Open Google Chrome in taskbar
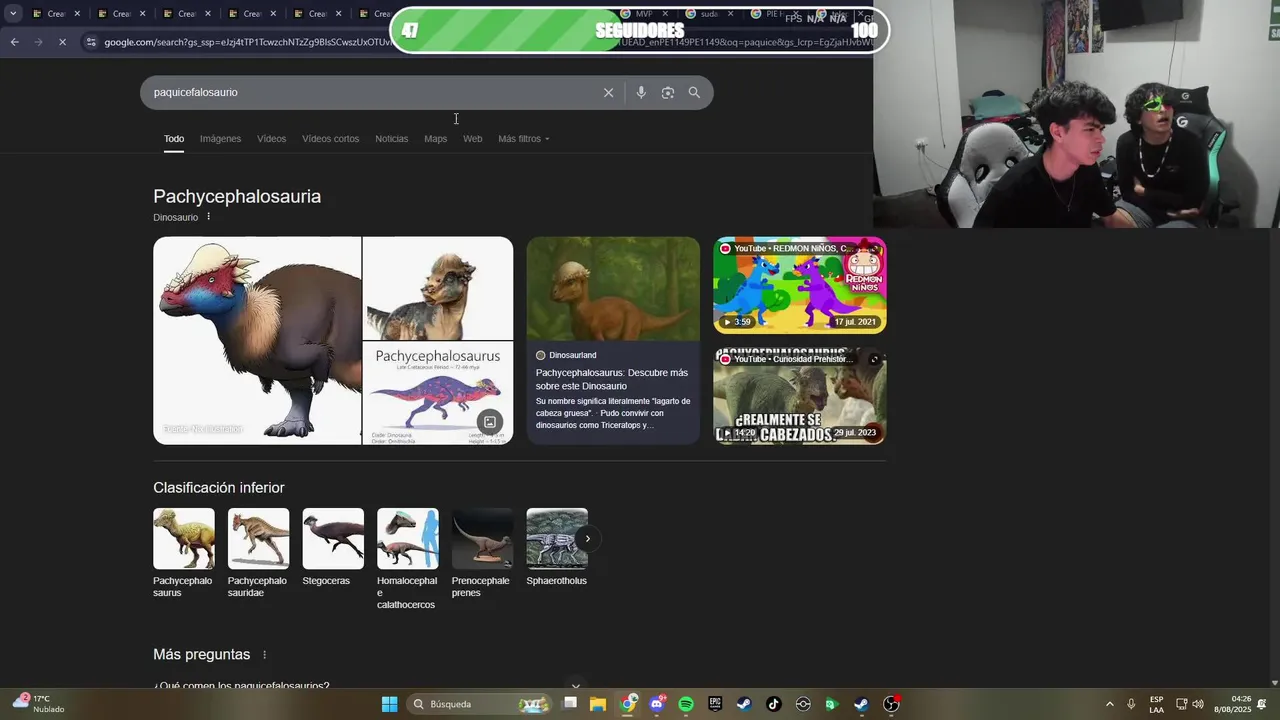1280x720 pixels. [x=628, y=704]
